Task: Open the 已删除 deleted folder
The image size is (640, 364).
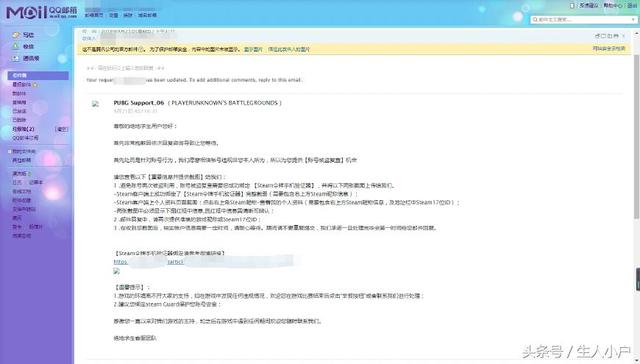Action: pyautogui.click(x=19, y=120)
